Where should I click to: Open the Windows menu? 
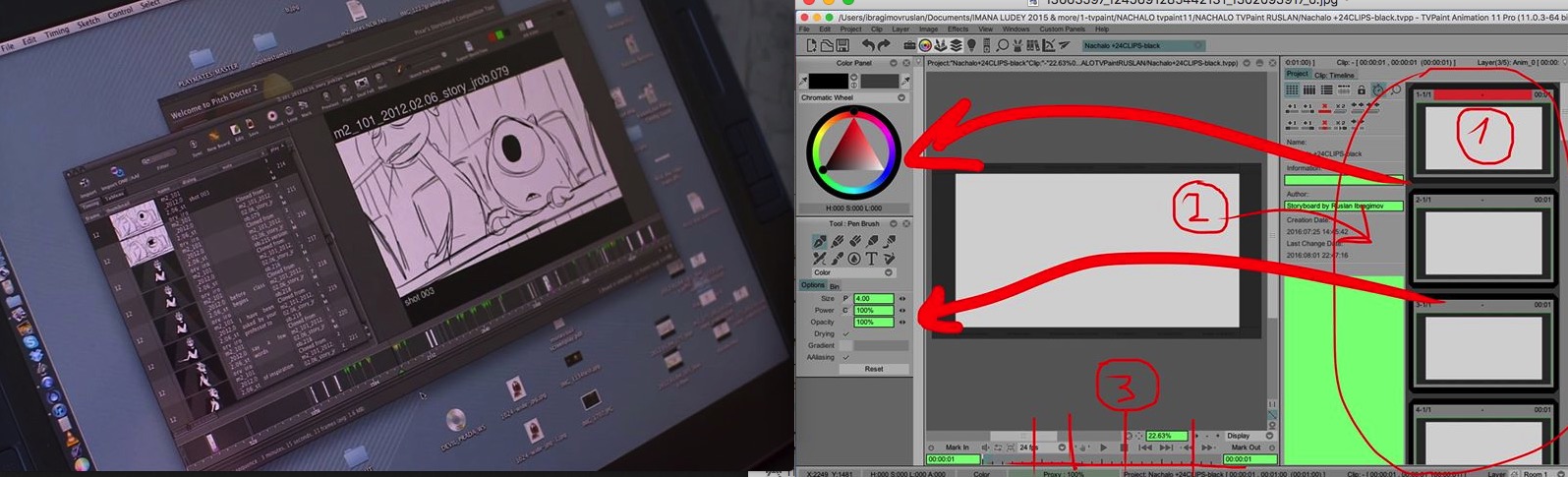click(1016, 30)
